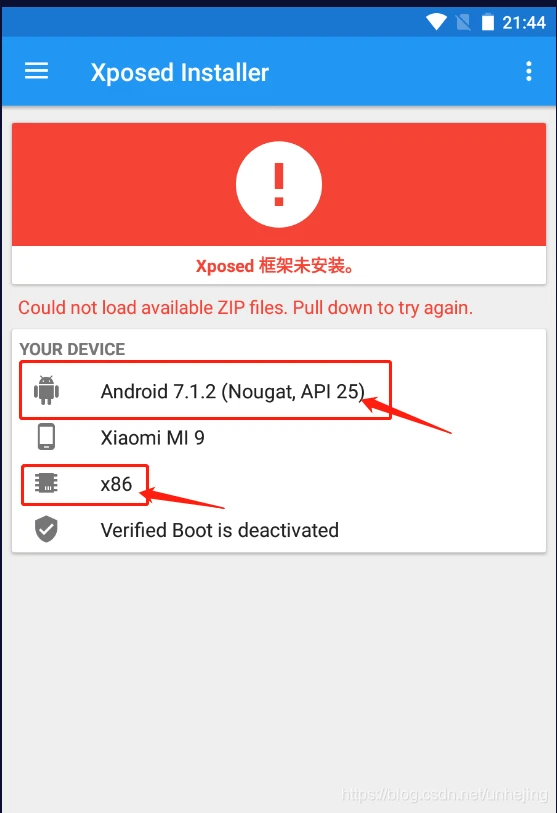The height and width of the screenshot is (813, 557).
Task: Tap the Wi-Fi status bar icon
Action: point(436,22)
